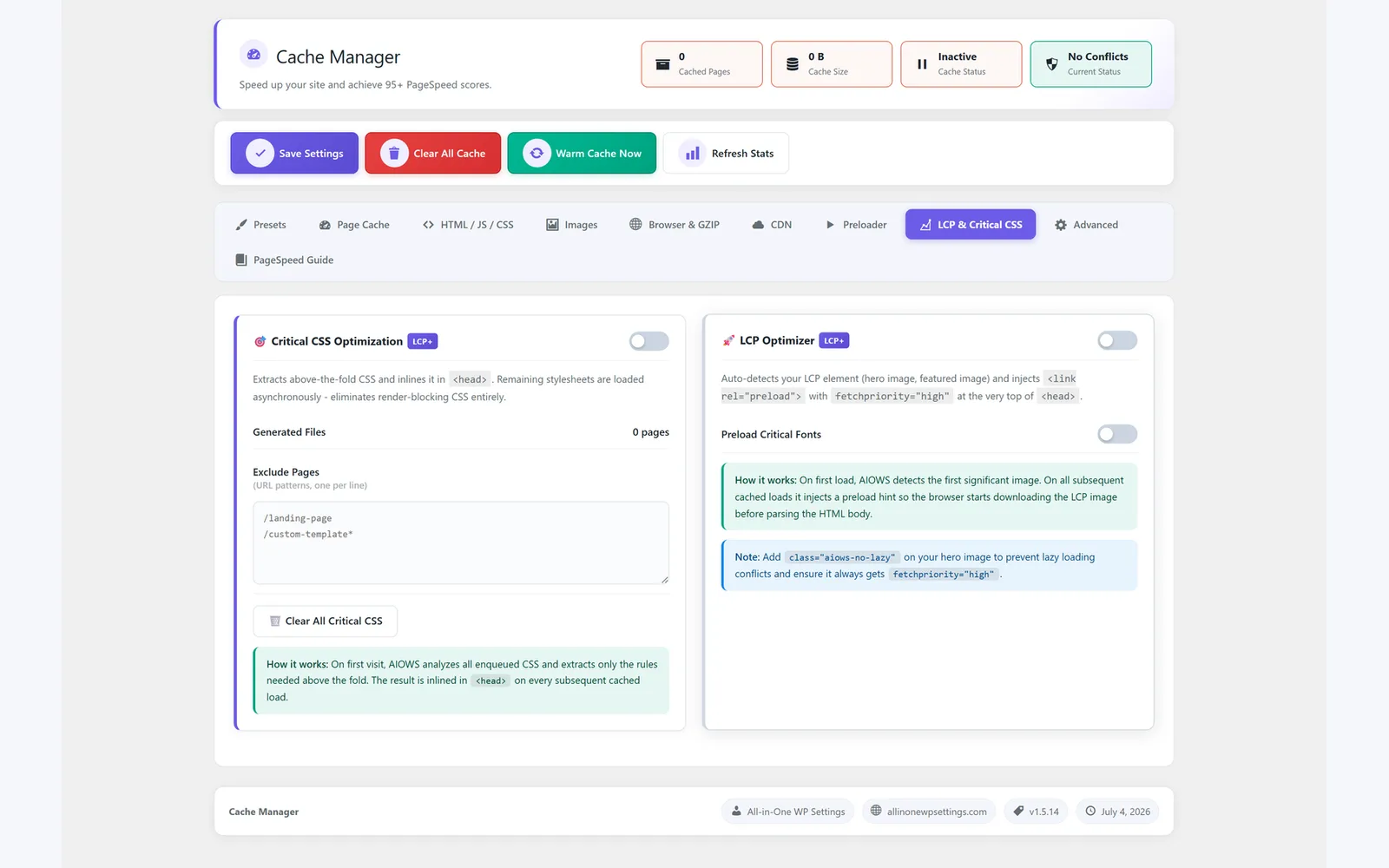Click the Cached Pages stat card
This screenshot has width=1389, height=868.
click(702, 64)
